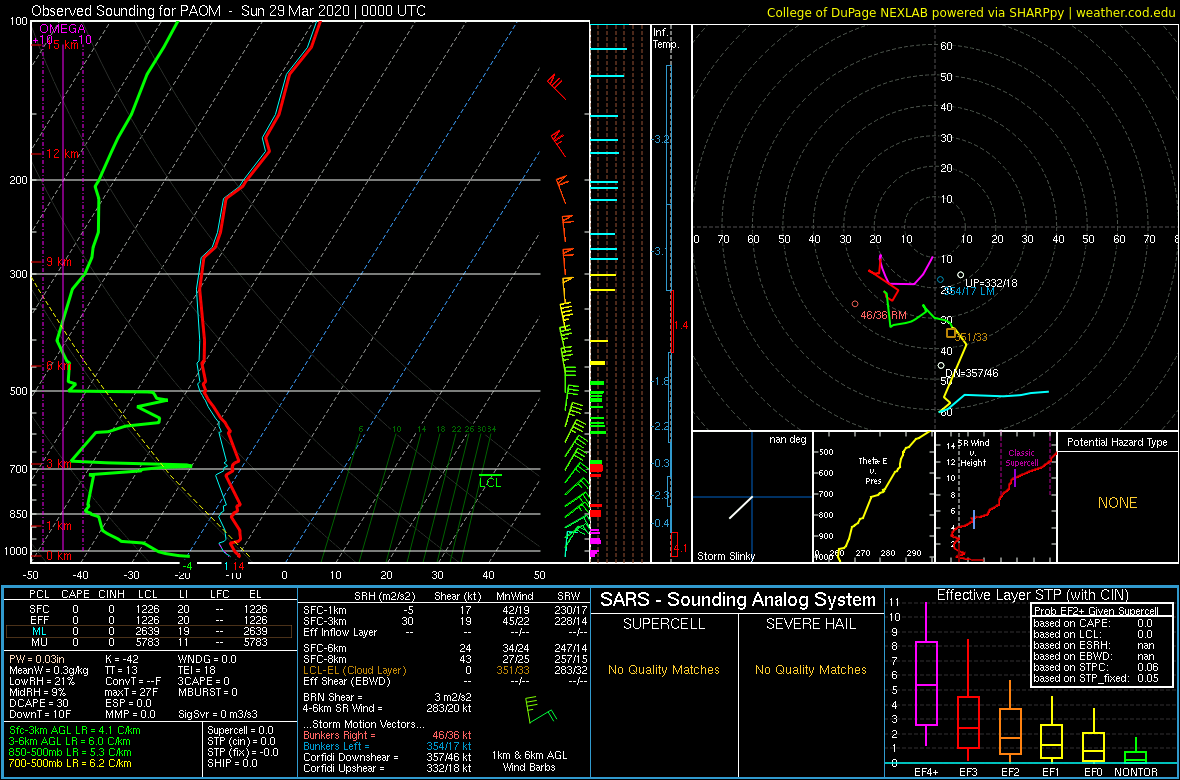Click the 700-500mb LR = 6.2 C/km line
Viewport: 1180px width, 780px height.
click(x=71, y=763)
